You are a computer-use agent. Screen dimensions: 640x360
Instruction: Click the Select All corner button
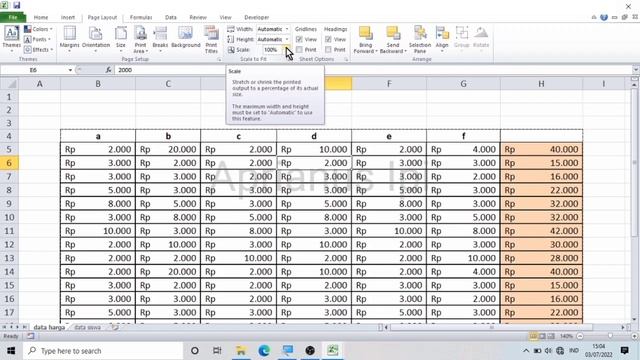point(10,84)
